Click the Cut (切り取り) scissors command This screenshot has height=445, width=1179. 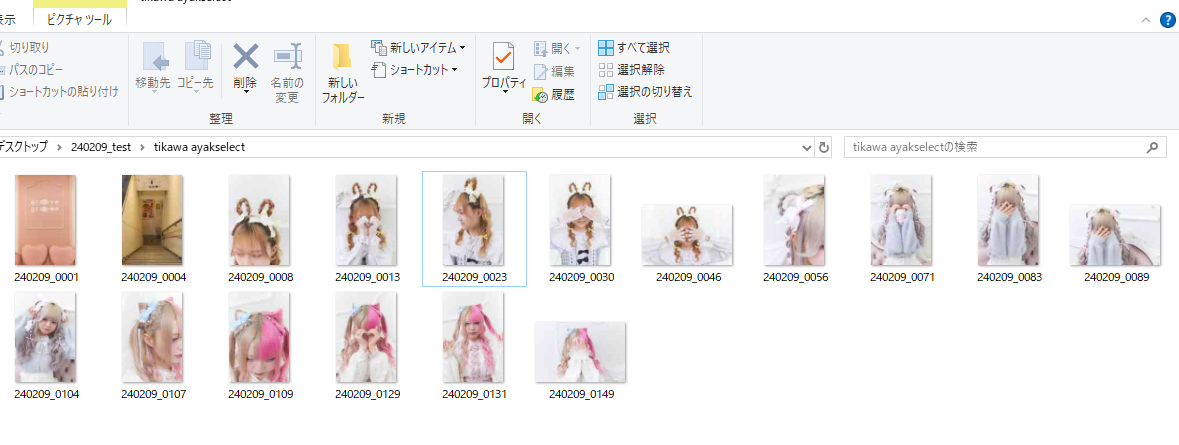25,48
